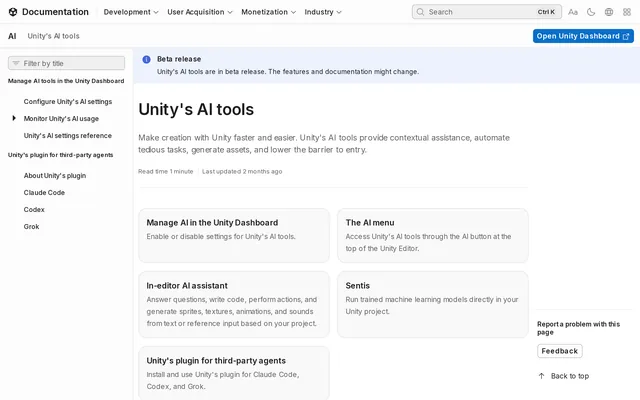Click the Search input field
Screen dimensions: 640x400
coord(487,12)
